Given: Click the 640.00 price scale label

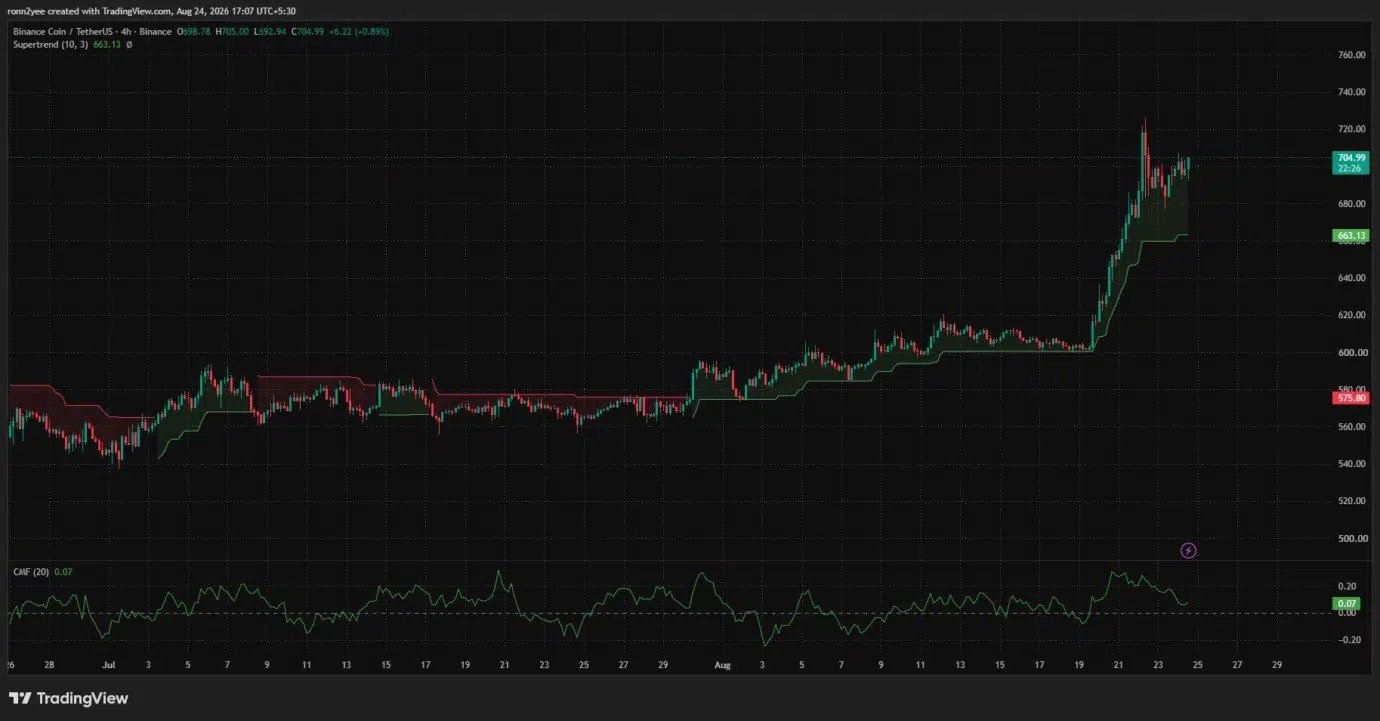Looking at the screenshot, I should coord(1351,278).
